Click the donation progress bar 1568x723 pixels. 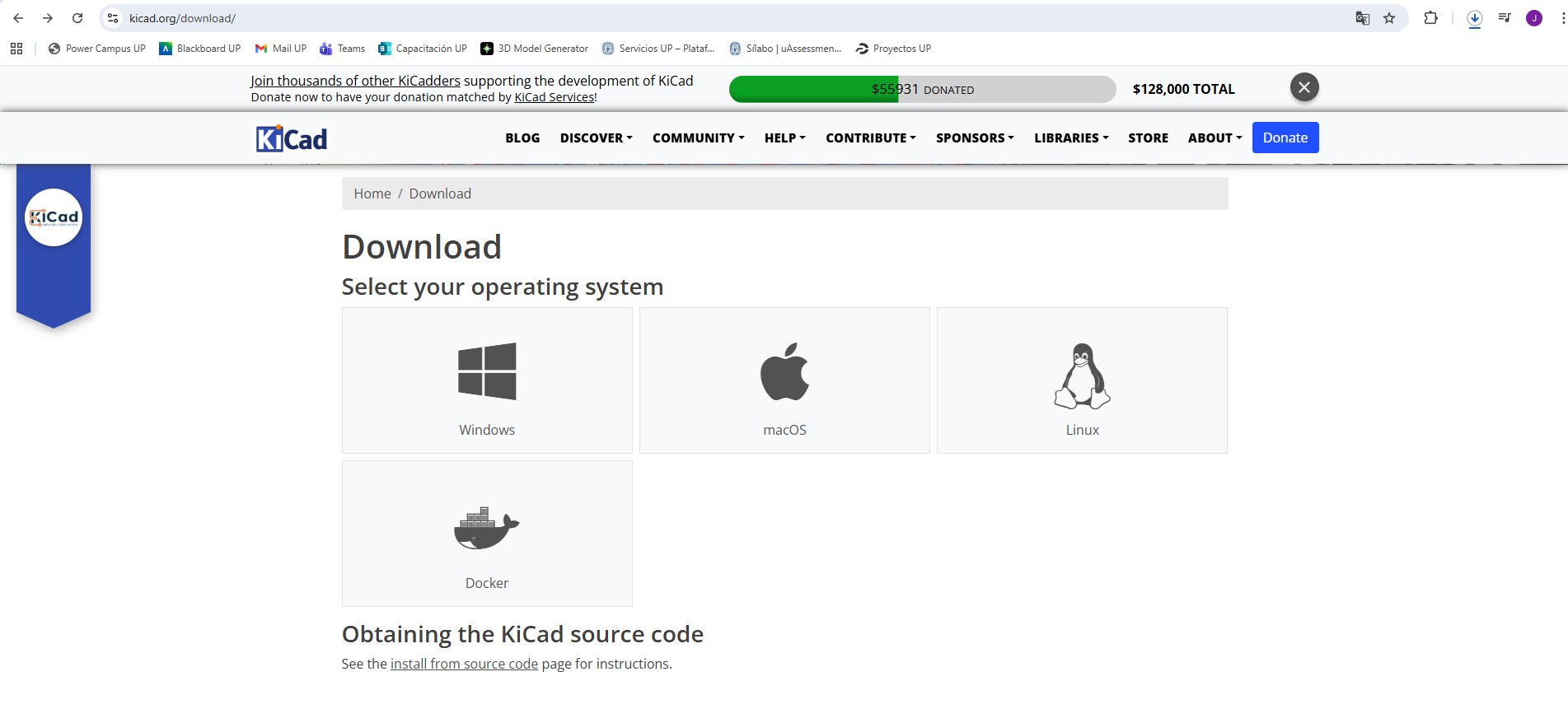tap(923, 89)
